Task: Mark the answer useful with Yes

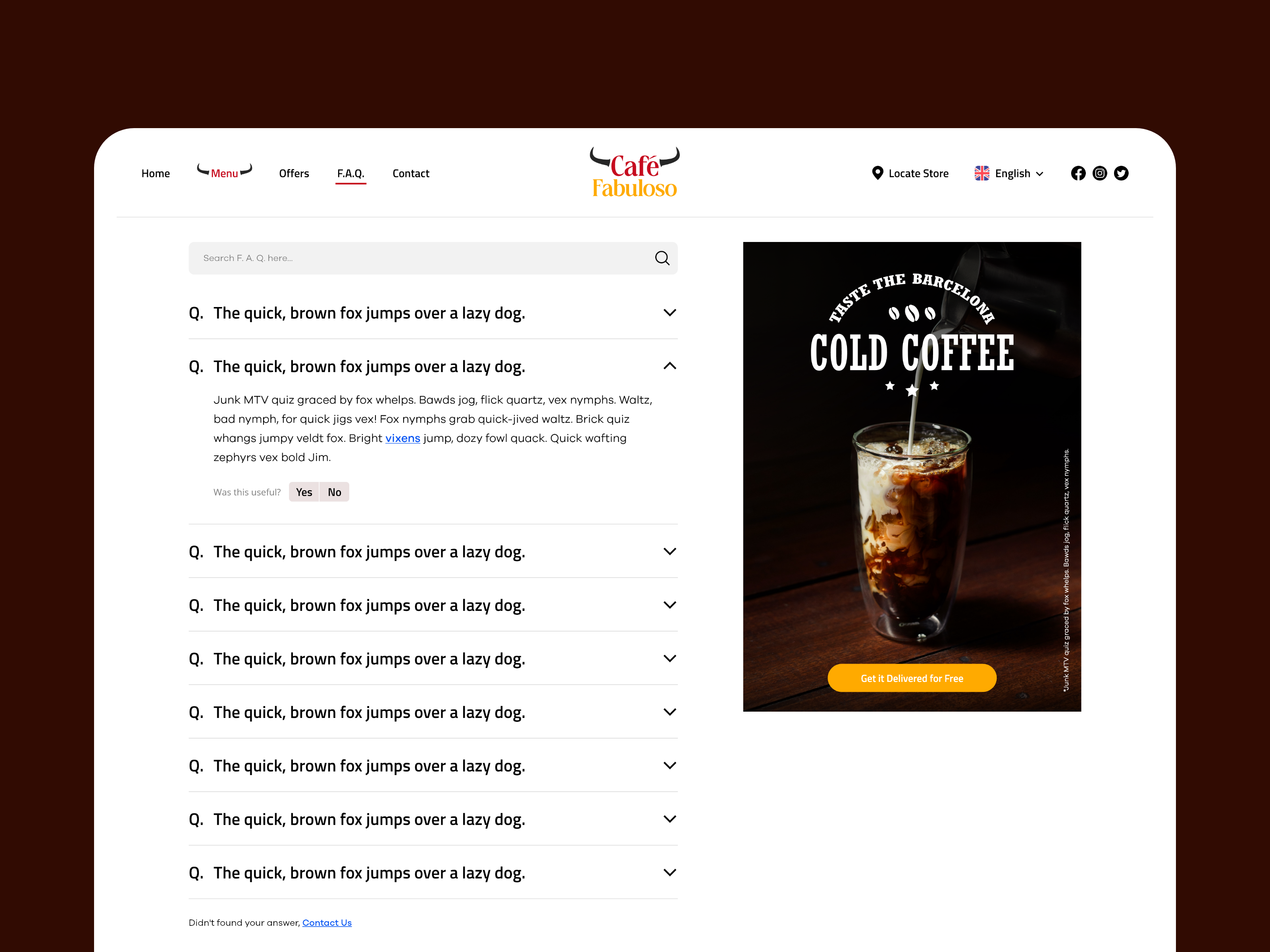Action: point(304,492)
